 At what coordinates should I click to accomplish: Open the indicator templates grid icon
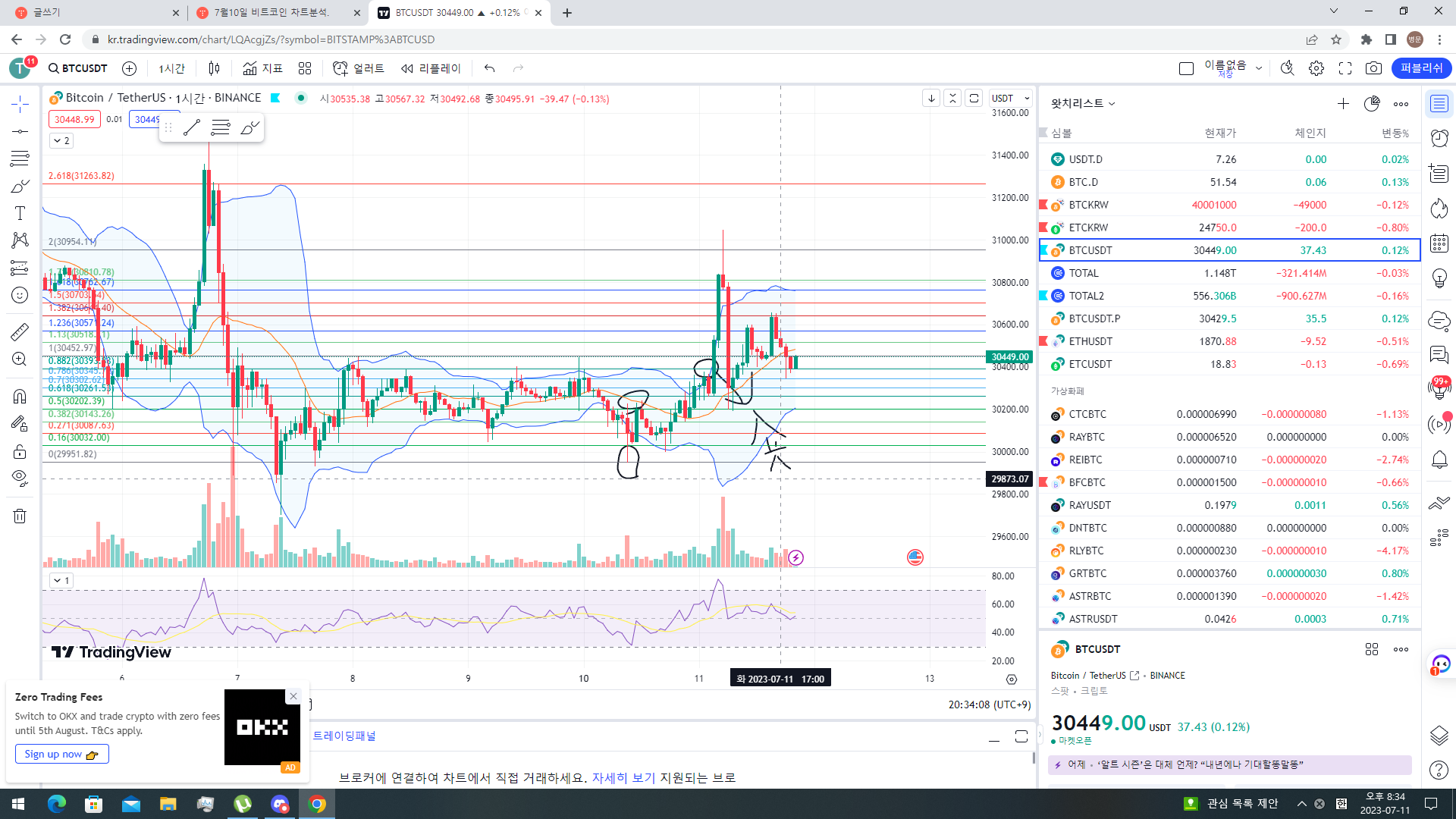pos(305,68)
